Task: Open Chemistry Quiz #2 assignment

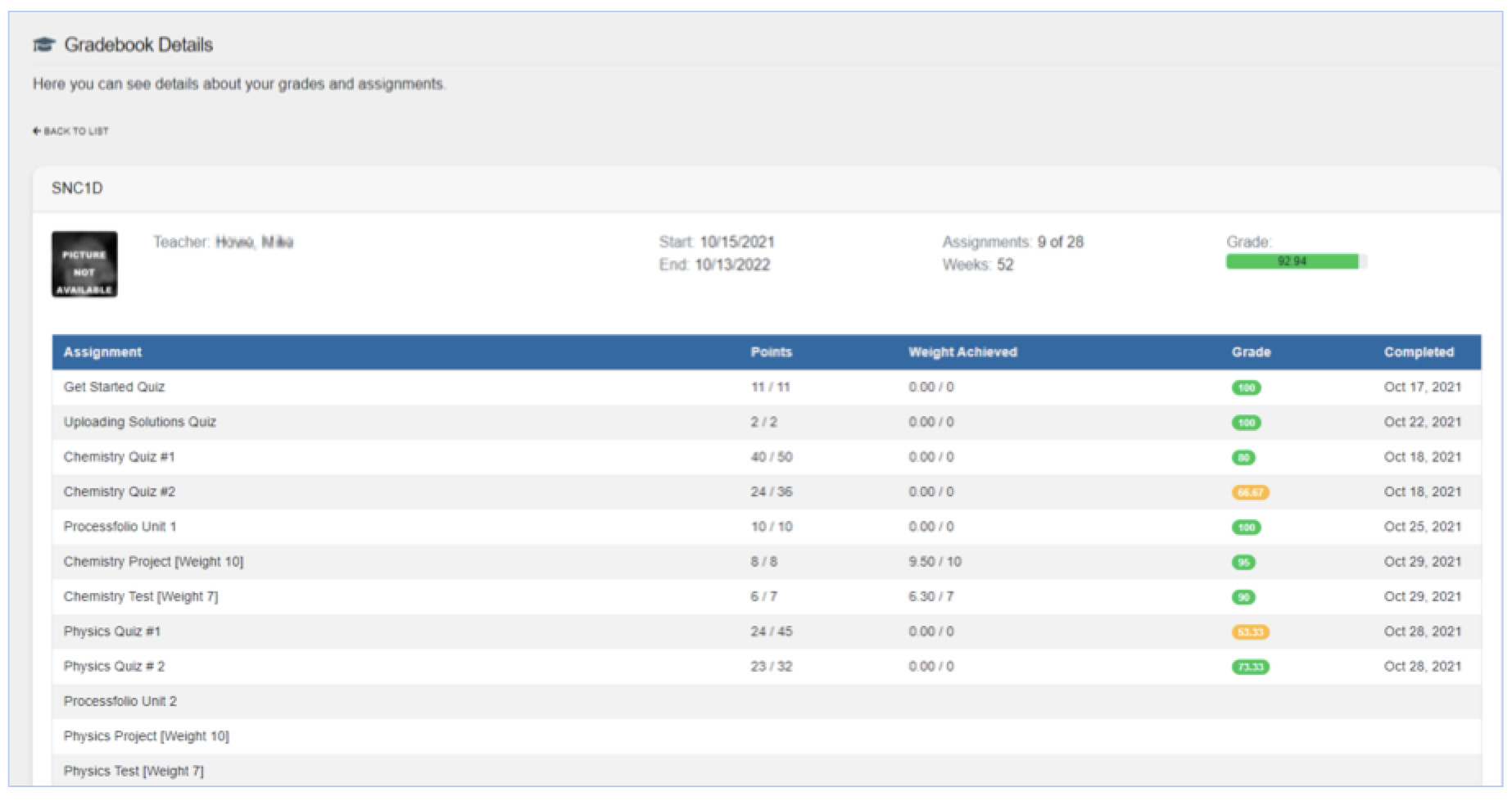Action: click(x=119, y=492)
